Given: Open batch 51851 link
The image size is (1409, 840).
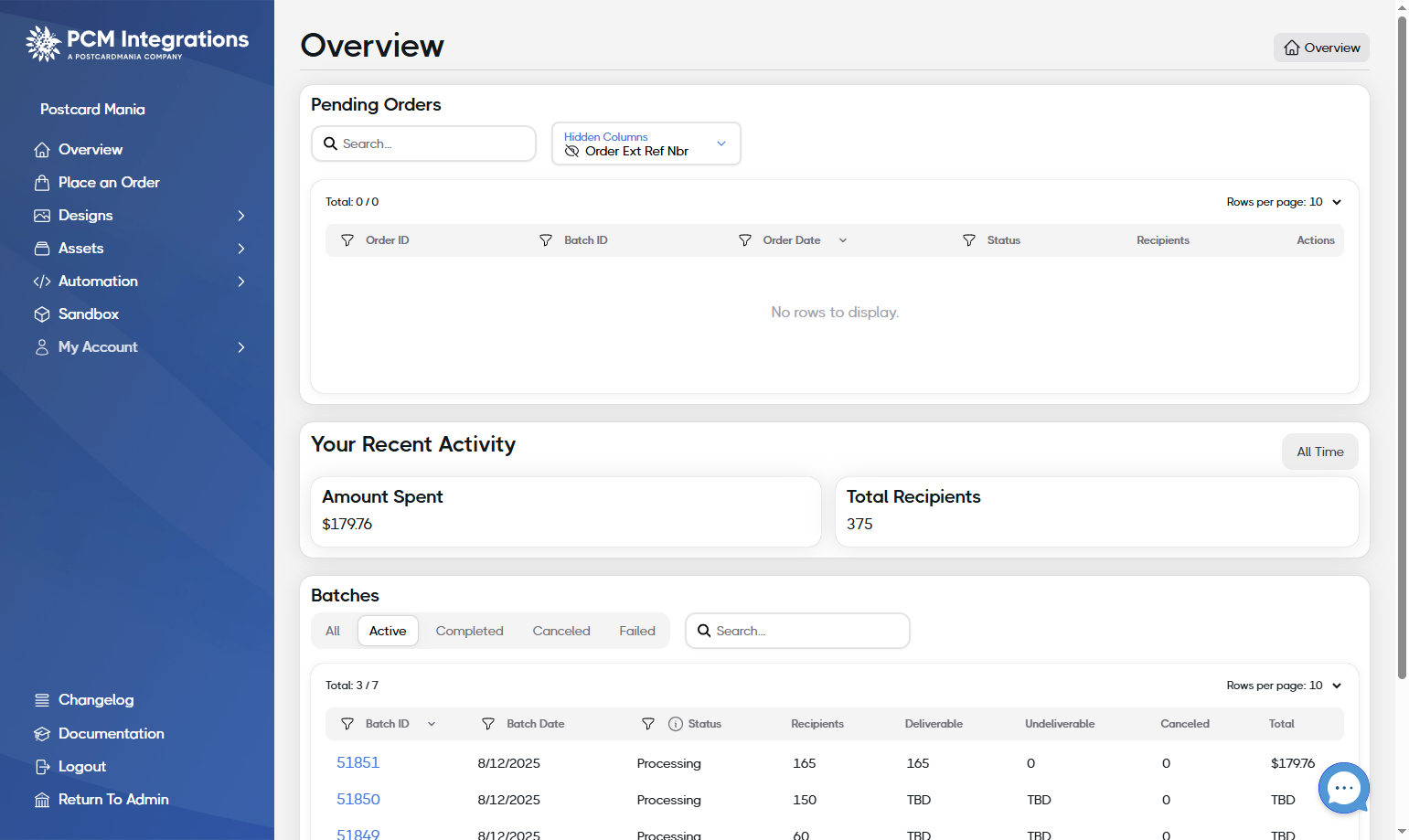Looking at the screenshot, I should (x=358, y=762).
